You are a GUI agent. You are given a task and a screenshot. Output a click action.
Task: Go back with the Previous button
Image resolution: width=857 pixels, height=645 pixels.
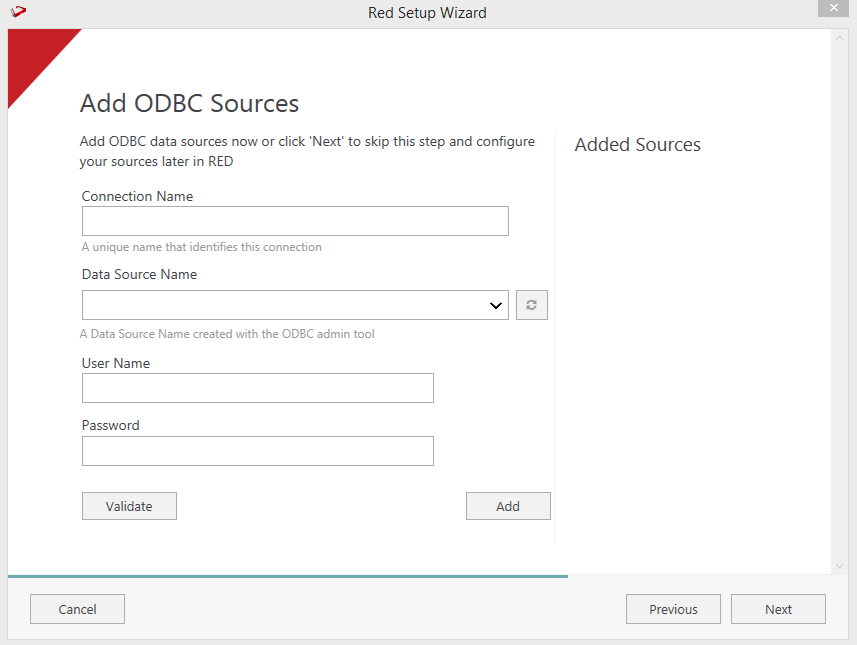coord(673,609)
